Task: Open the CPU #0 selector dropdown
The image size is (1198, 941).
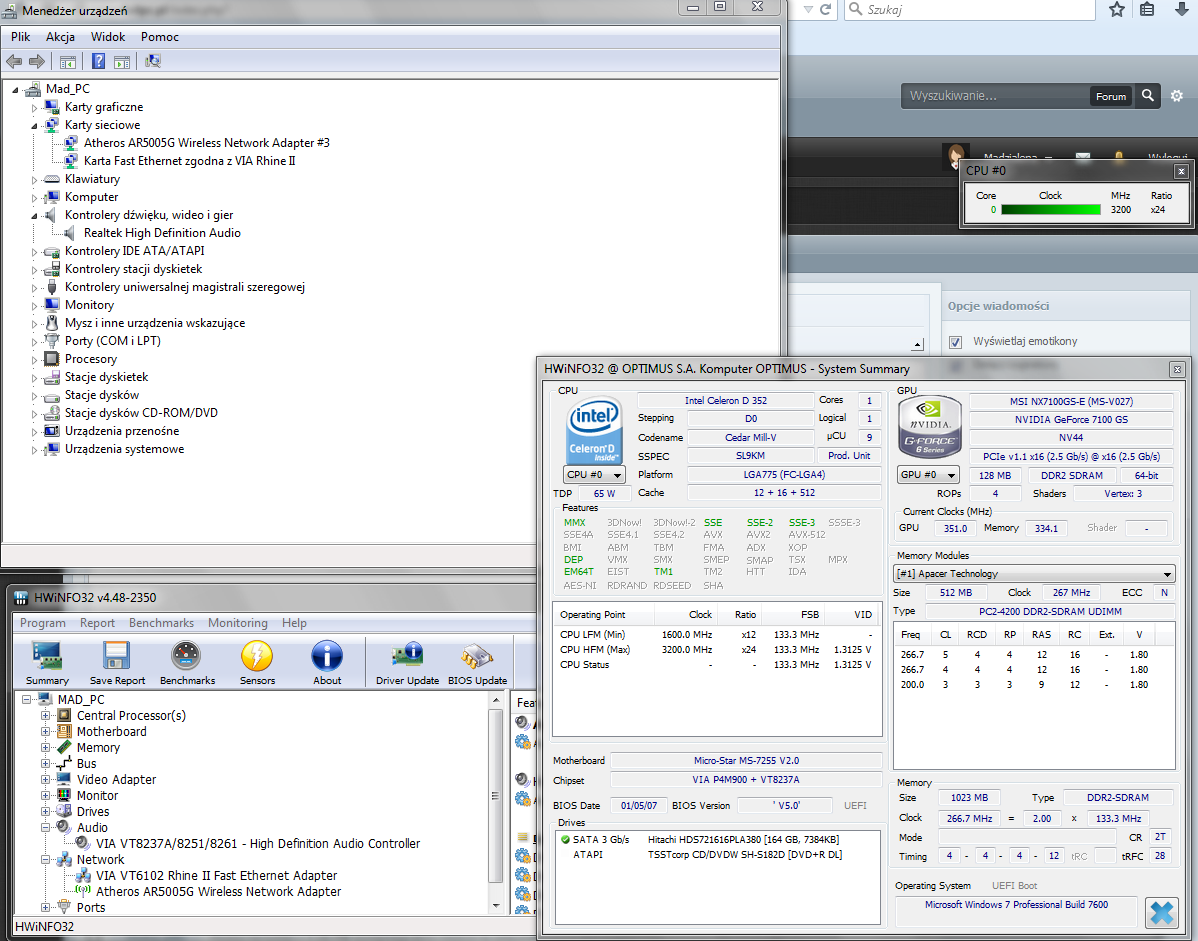Action: pyautogui.click(x=594, y=474)
